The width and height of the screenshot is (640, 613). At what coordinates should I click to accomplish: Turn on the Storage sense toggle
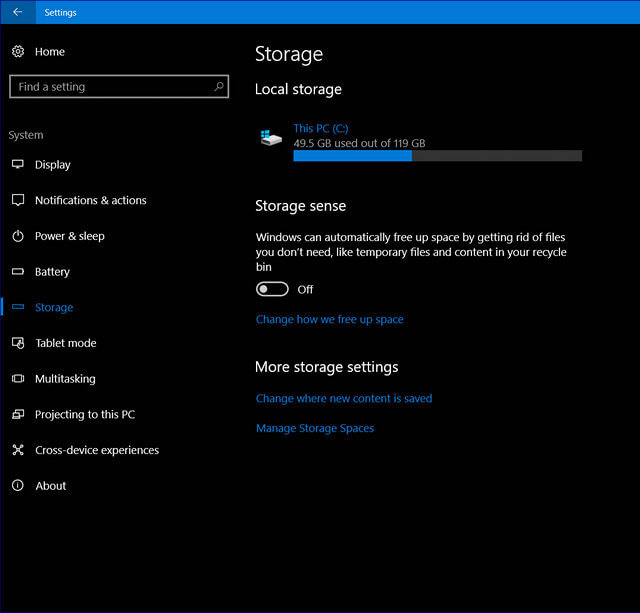272,289
